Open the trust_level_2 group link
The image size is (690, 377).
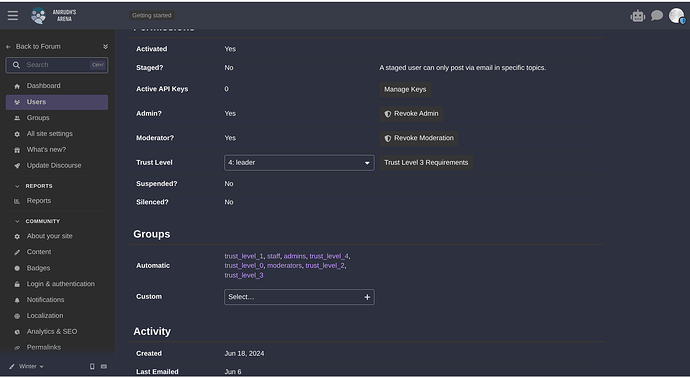point(325,266)
